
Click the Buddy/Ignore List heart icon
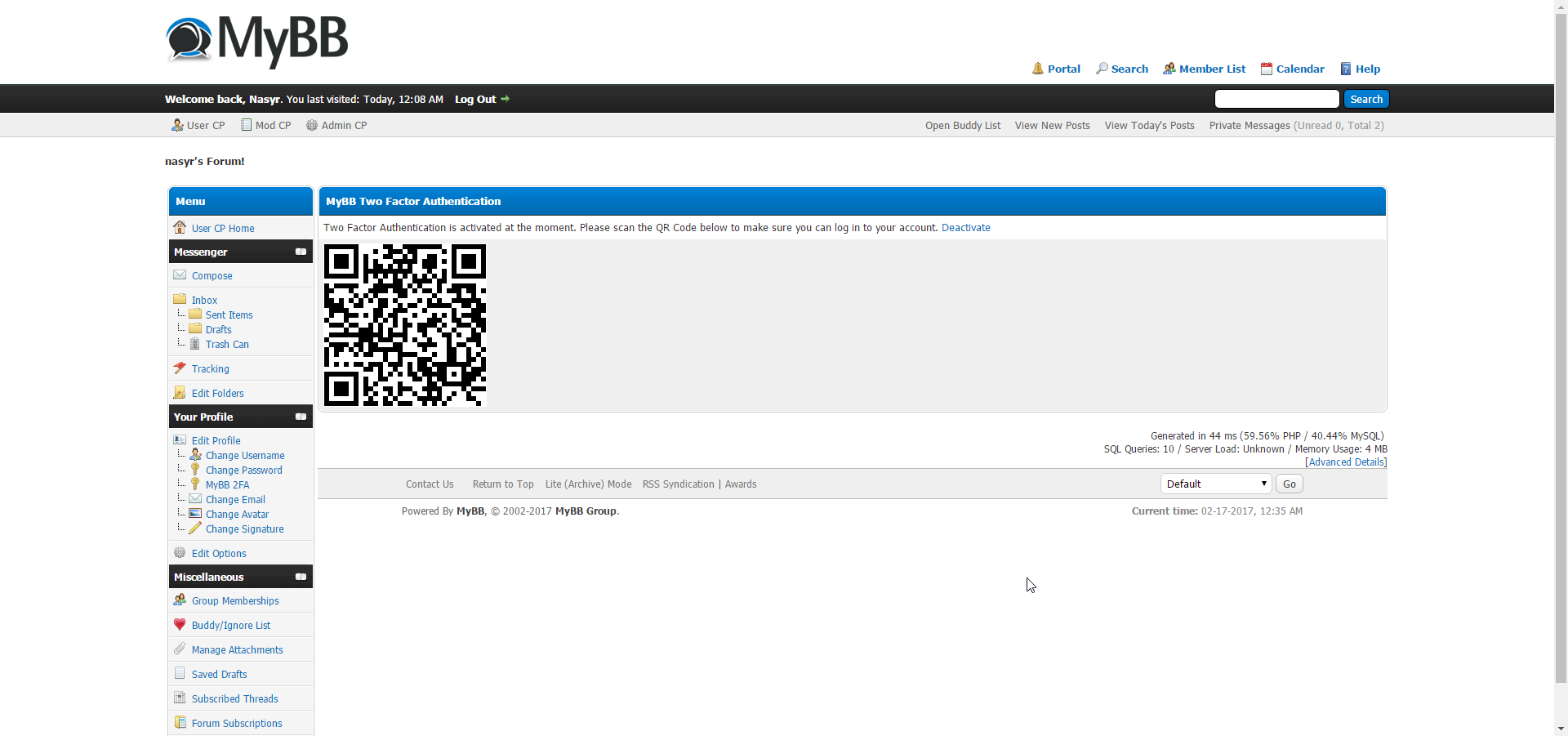pyautogui.click(x=180, y=625)
